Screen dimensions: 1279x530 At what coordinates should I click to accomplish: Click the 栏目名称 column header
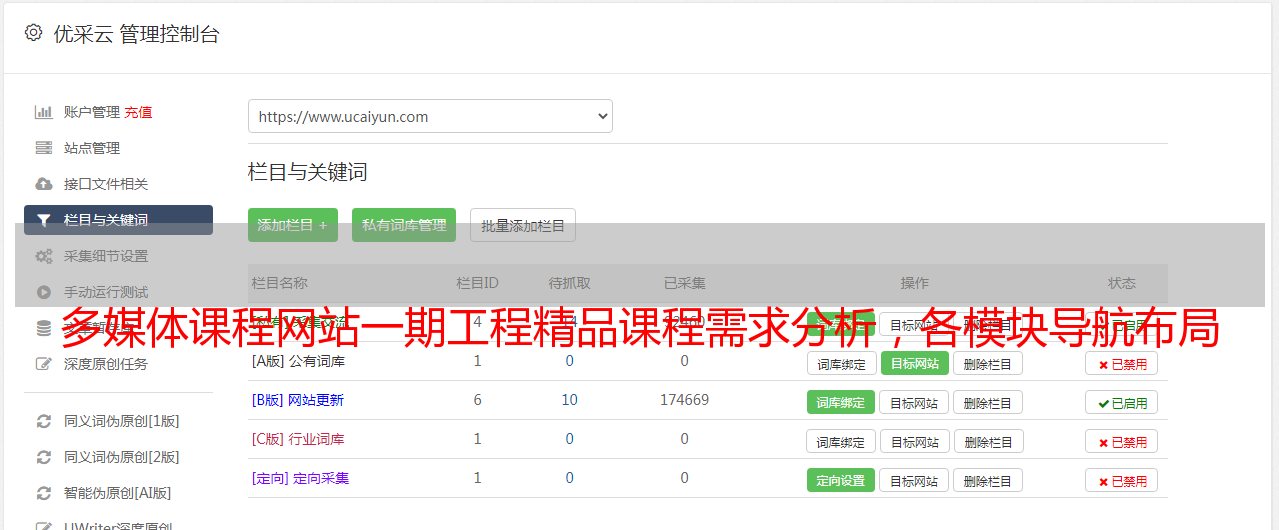click(279, 283)
